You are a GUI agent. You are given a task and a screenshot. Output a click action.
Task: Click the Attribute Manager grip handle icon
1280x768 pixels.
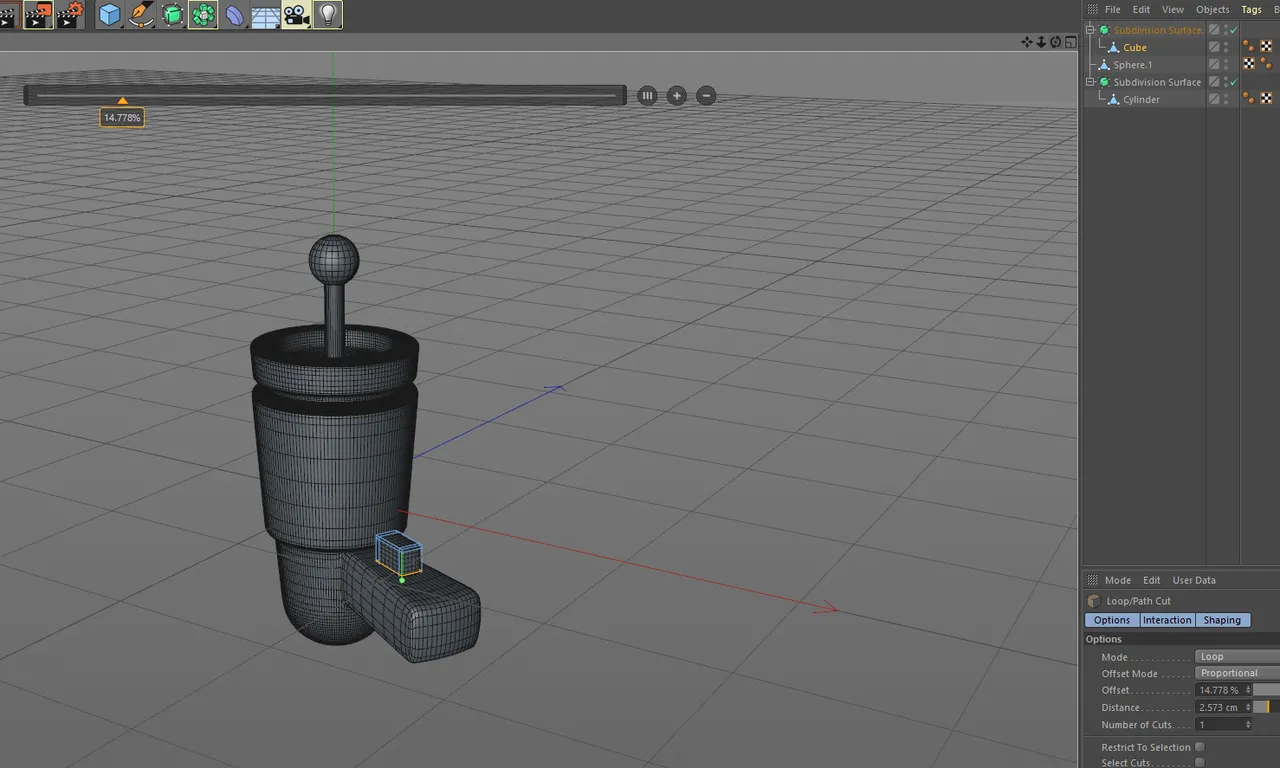1092,580
